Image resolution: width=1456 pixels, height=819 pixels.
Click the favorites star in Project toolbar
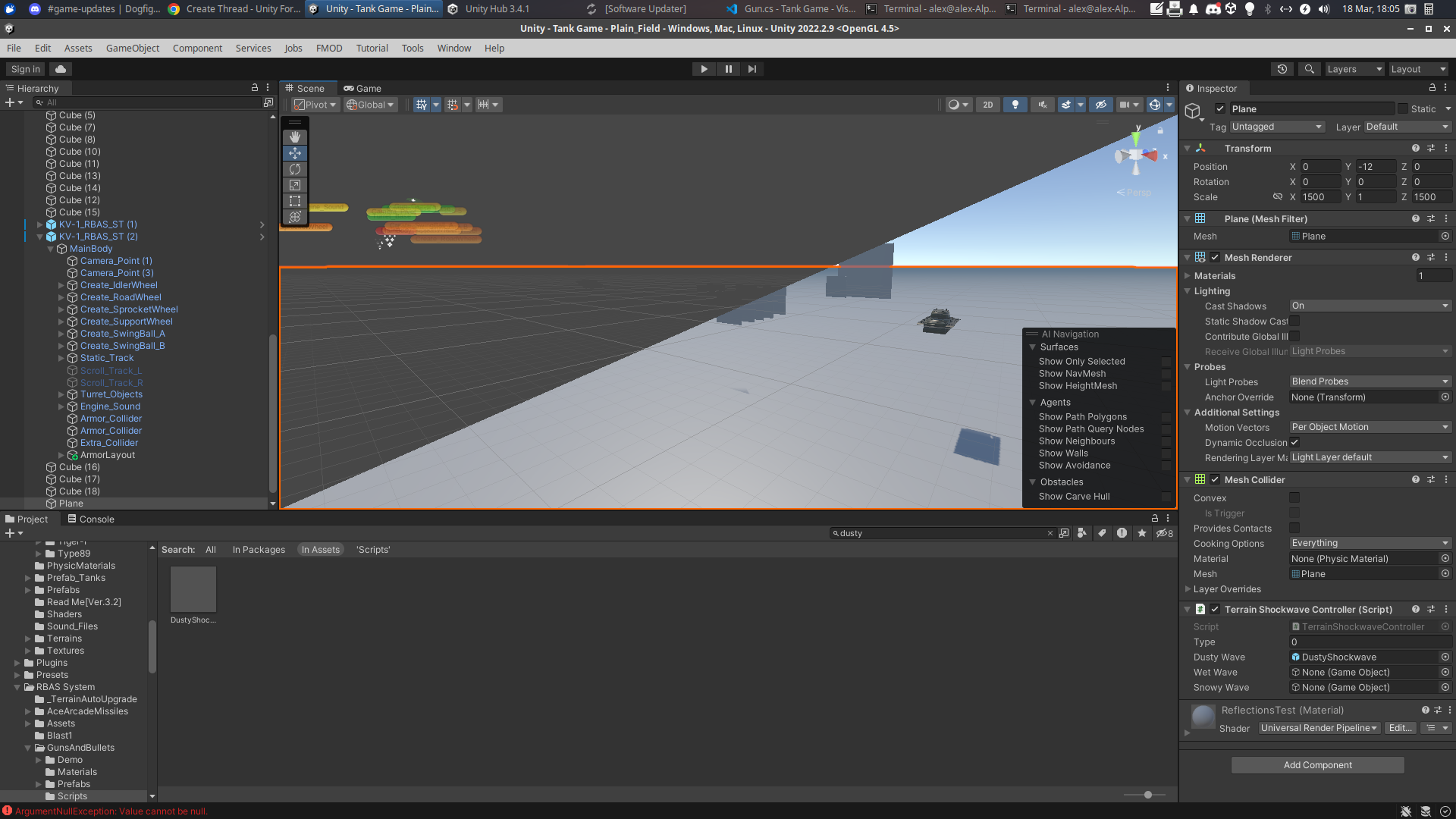(1141, 533)
